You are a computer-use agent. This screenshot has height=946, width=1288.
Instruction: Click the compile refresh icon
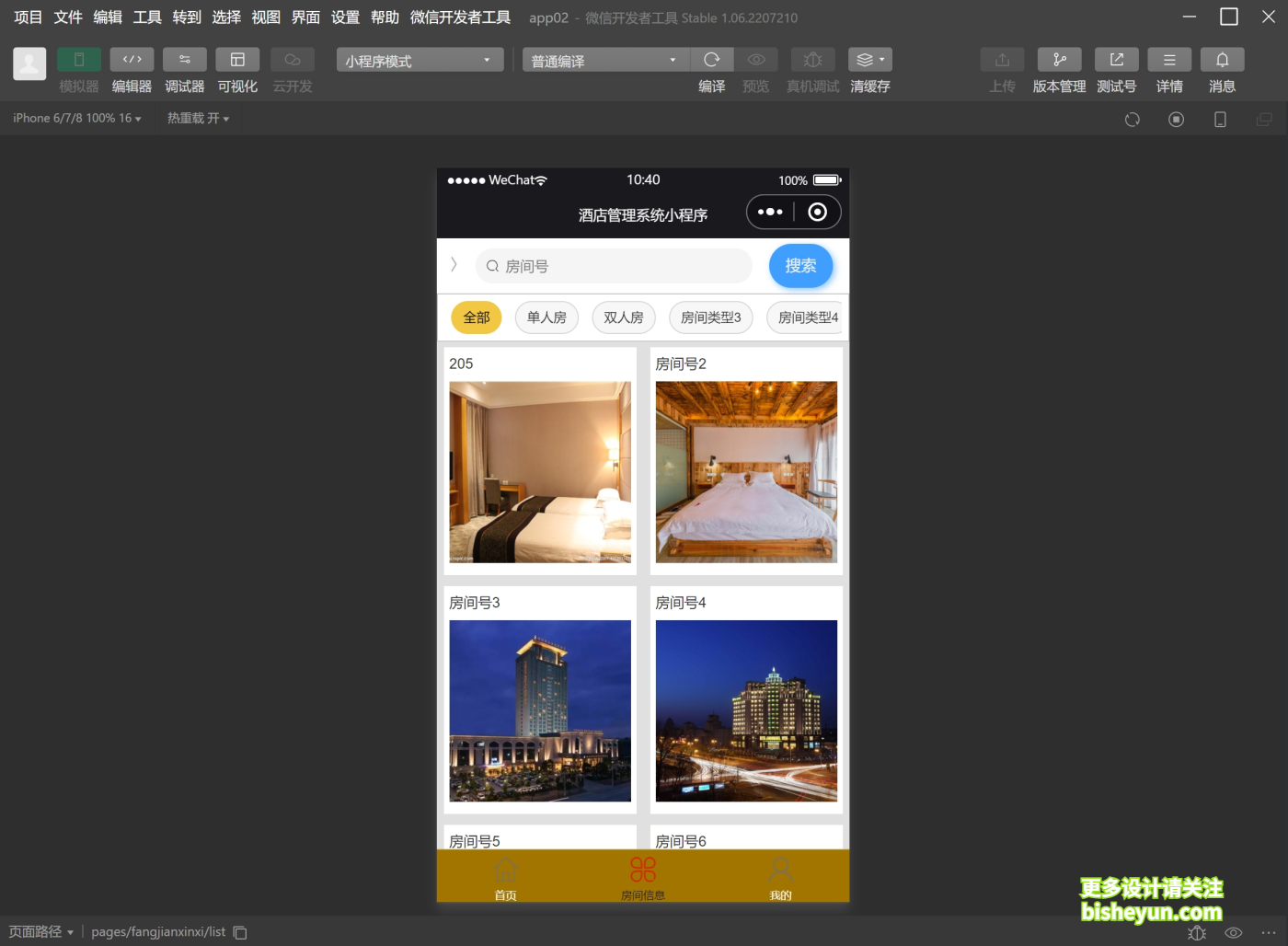(x=711, y=60)
